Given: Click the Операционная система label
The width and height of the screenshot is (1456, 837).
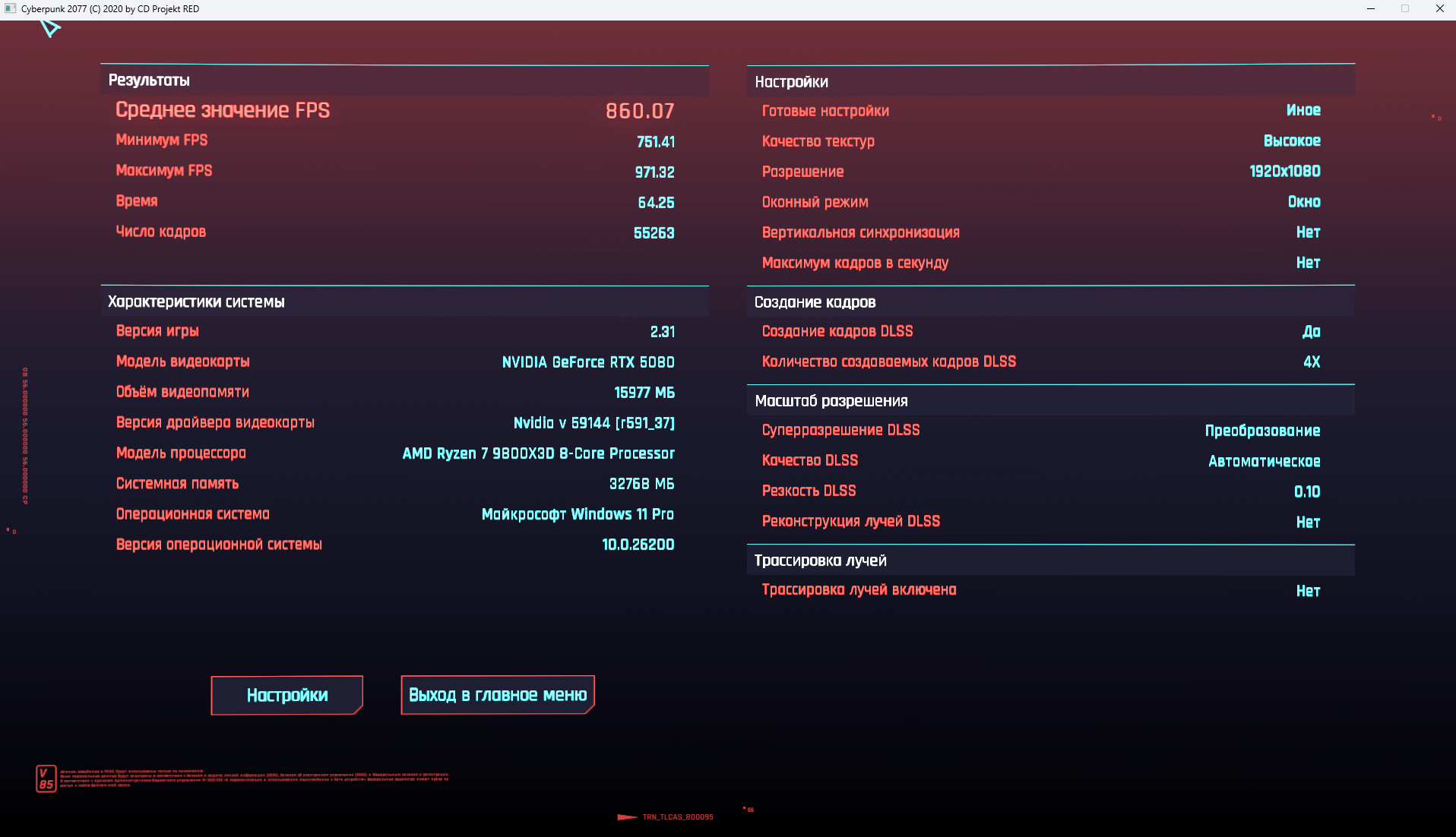Looking at the screenshot, I should (x=193, y=514).
